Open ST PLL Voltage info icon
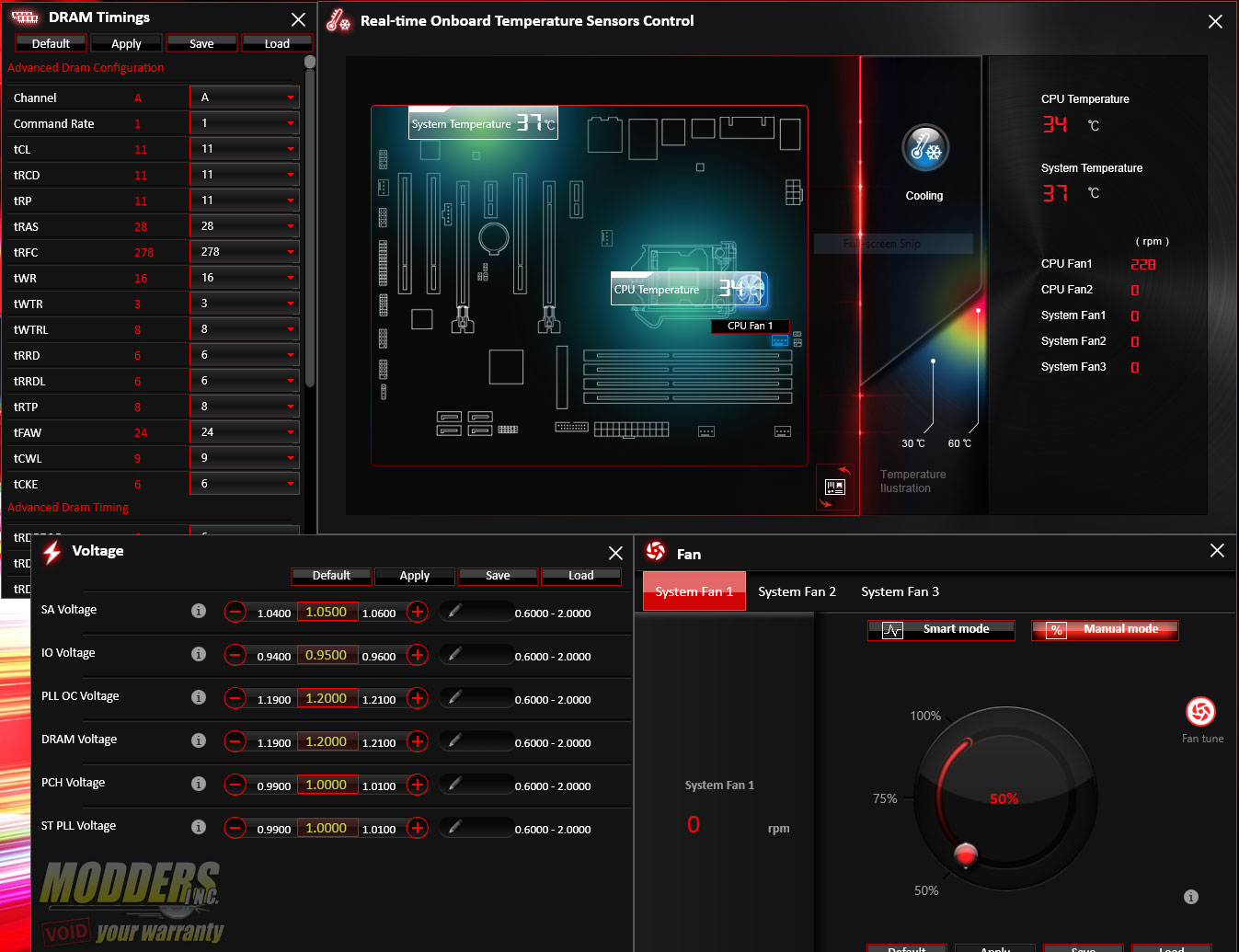 point(199,827)
